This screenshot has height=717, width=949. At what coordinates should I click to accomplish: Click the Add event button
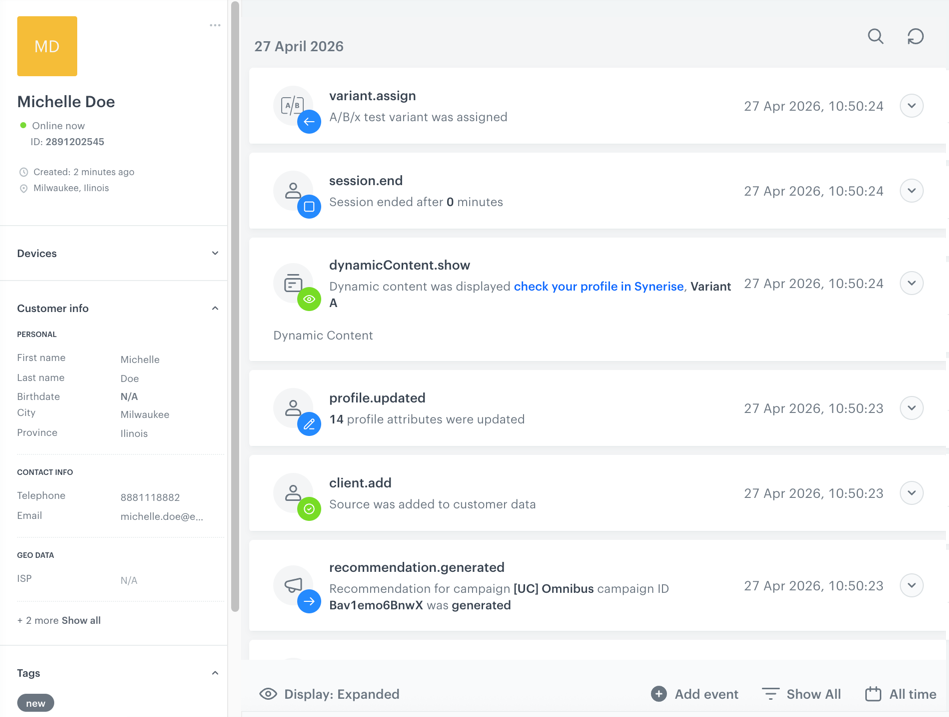point(694,694)
